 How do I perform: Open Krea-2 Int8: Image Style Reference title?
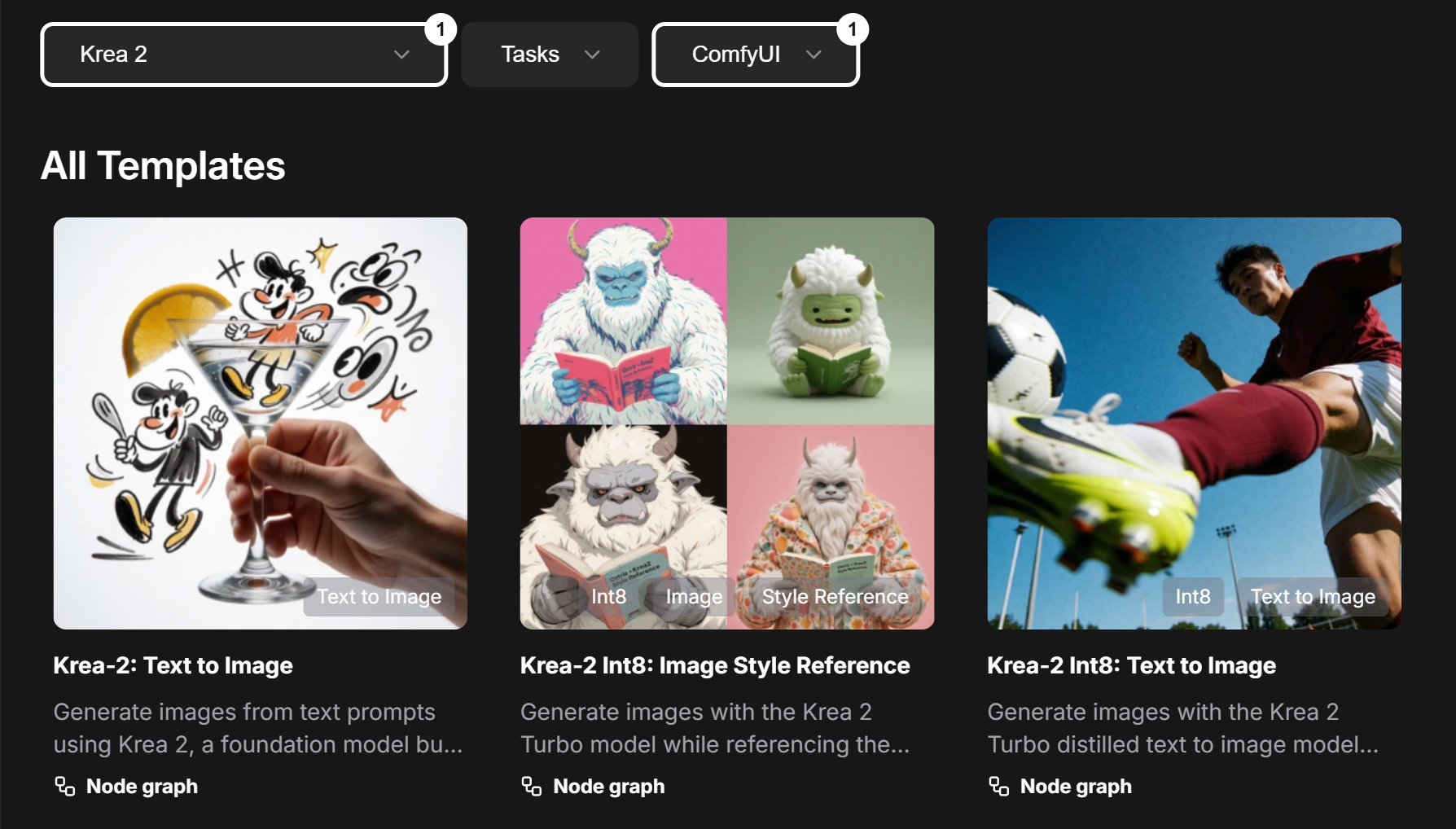(715, 665)
